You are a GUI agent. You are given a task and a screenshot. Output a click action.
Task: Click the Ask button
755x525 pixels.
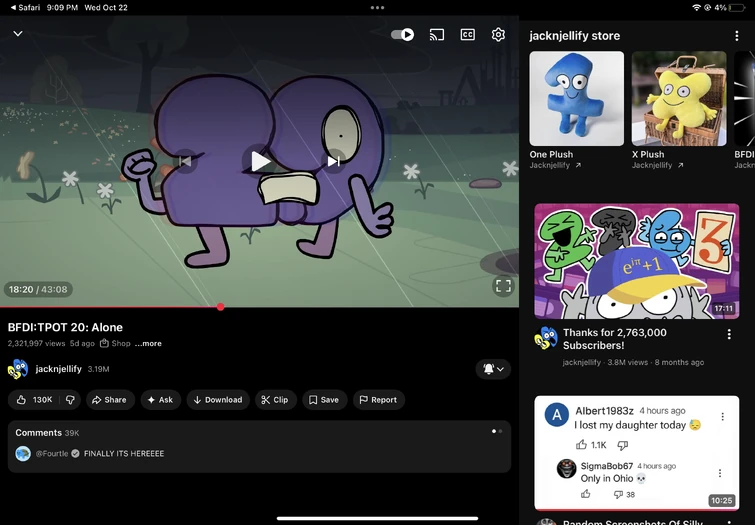160,400
